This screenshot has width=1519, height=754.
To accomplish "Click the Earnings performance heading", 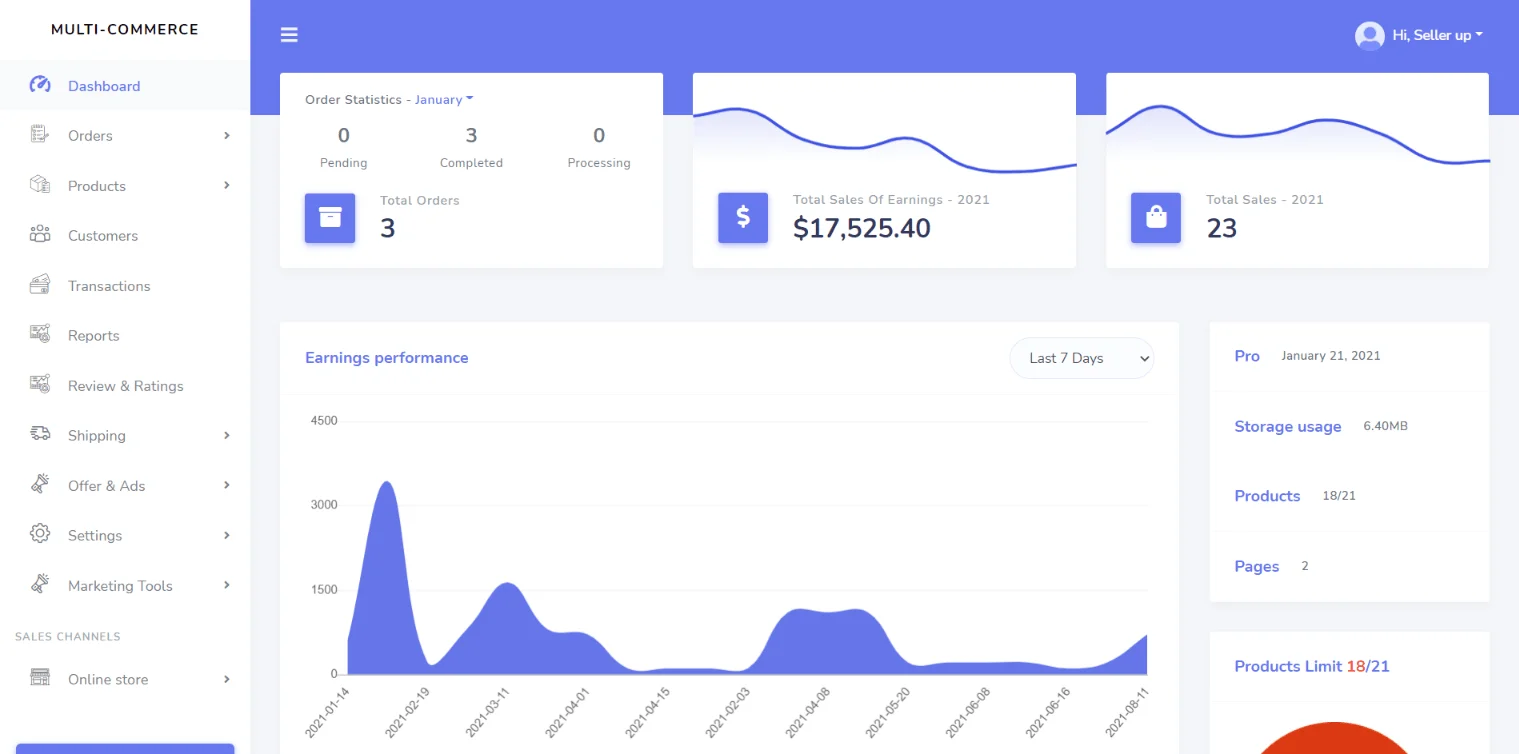I will pos(386,358).
